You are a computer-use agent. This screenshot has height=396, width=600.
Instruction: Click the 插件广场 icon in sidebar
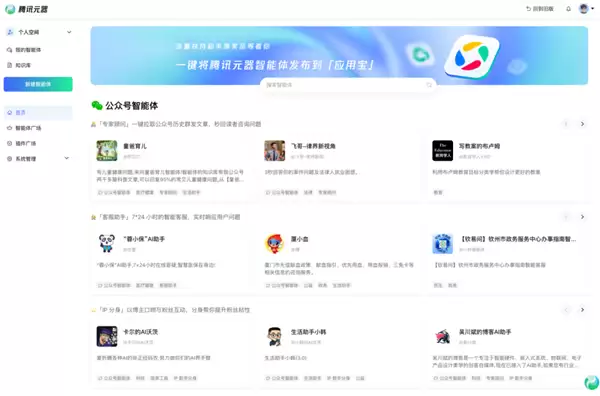(10, 143)
